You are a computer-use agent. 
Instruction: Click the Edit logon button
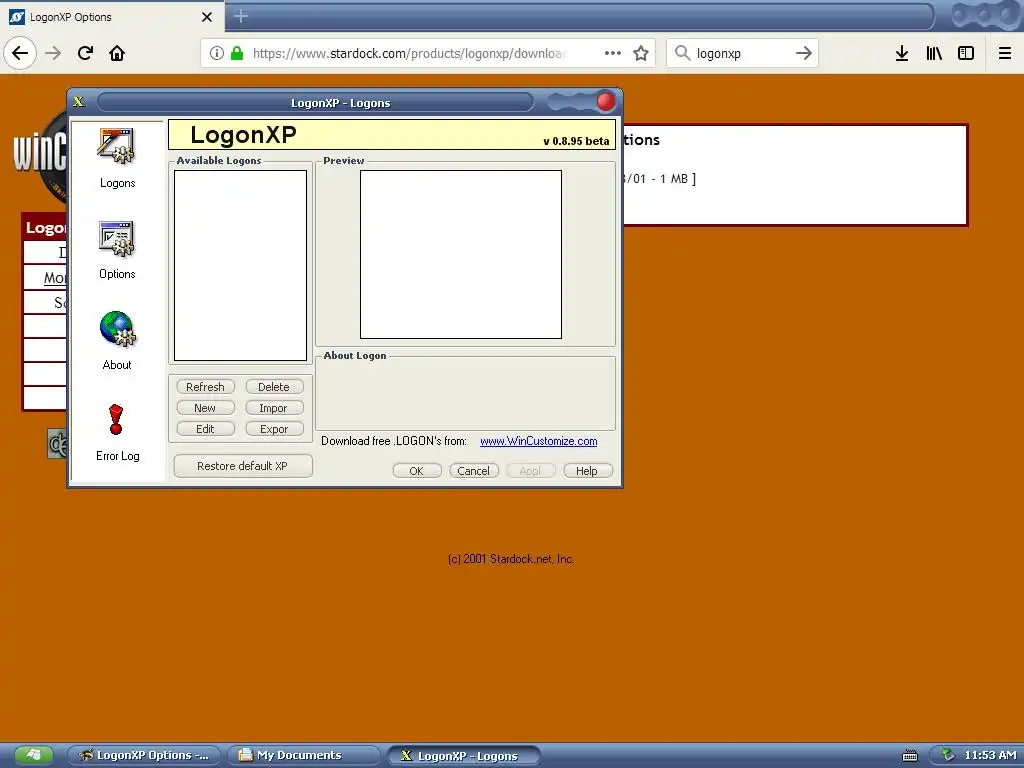(205, 428)
